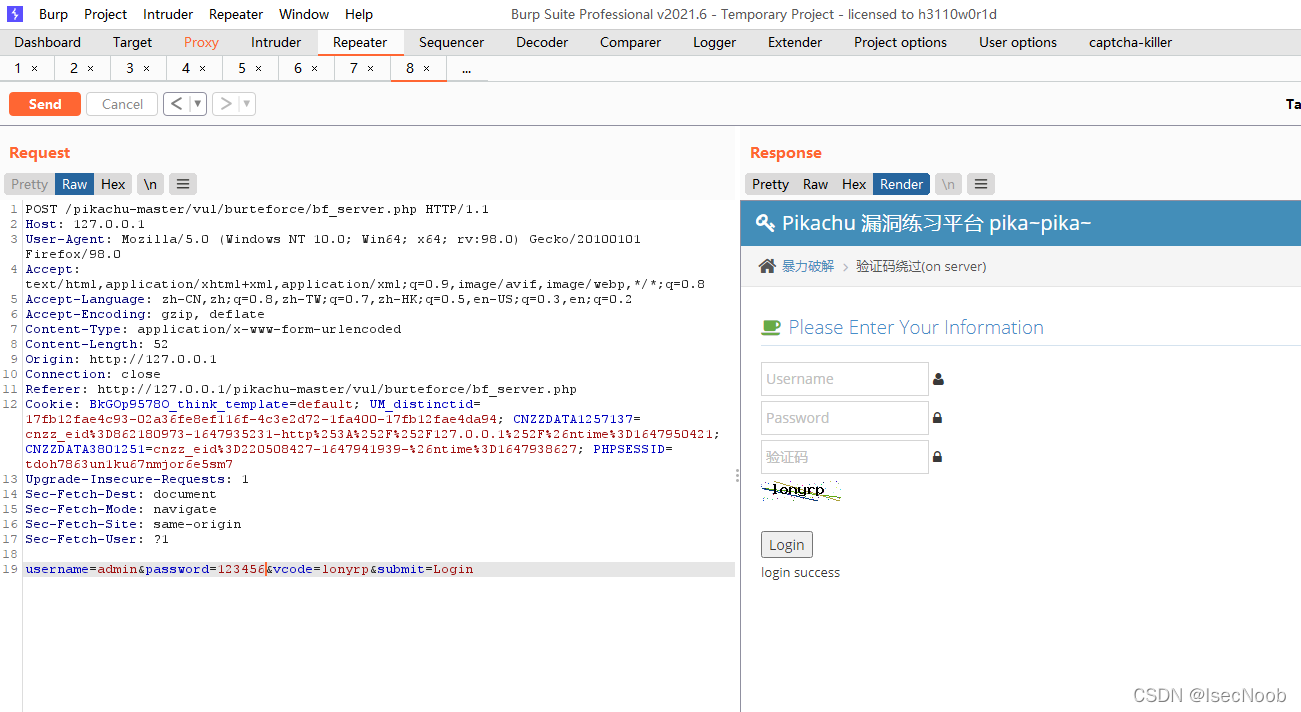
Task: Go back to previous request with left arrow
Action: (x=176, y=104)
